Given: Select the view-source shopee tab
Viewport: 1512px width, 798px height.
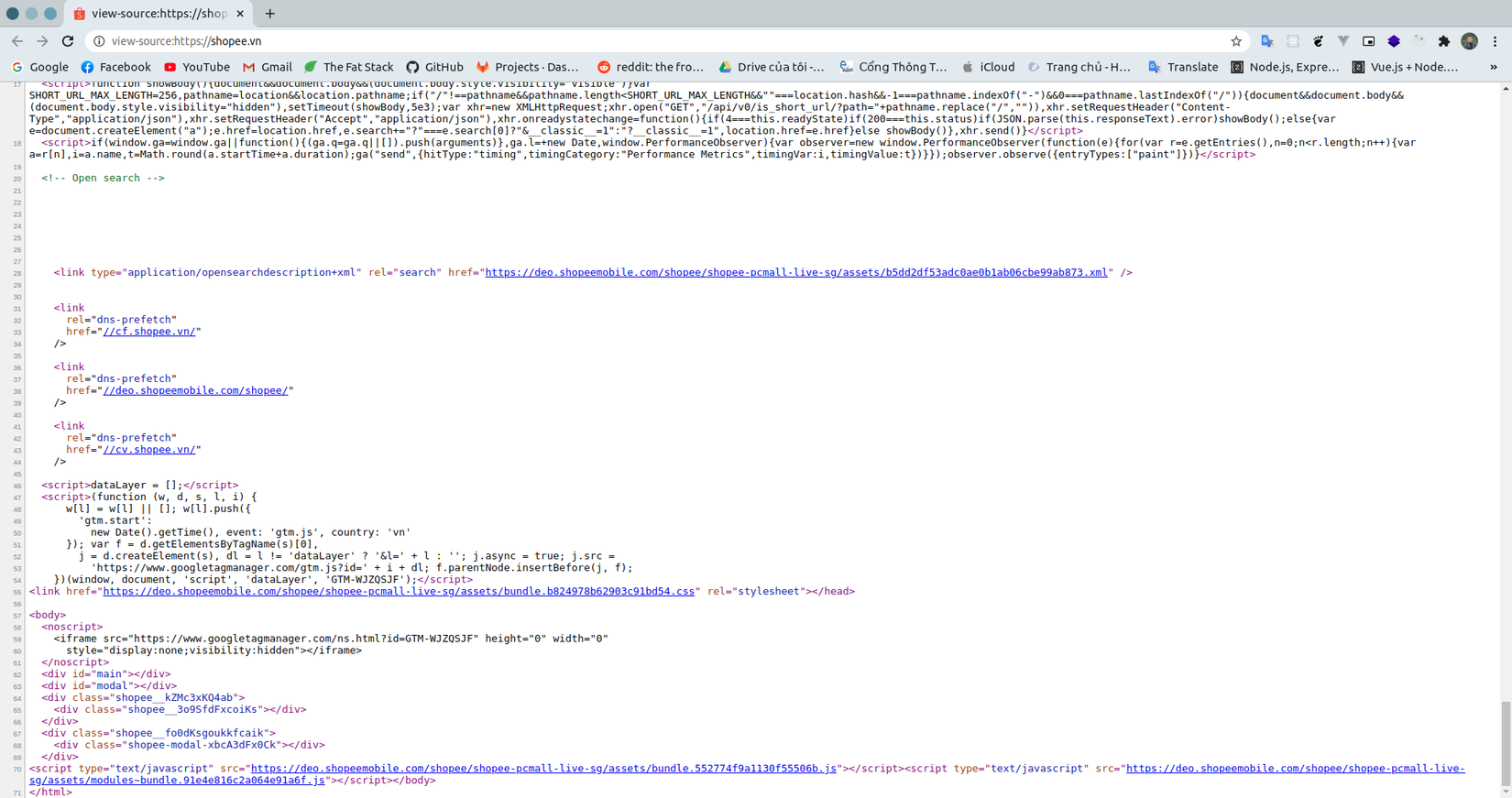Looking at the screenshot, I should [x=159, y=14].
